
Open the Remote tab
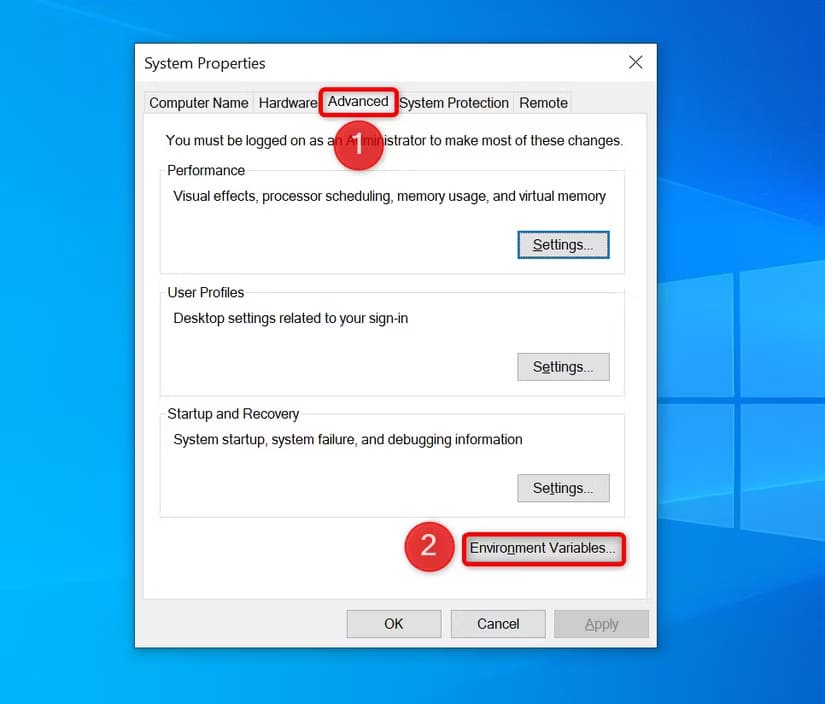coord(543,103)
